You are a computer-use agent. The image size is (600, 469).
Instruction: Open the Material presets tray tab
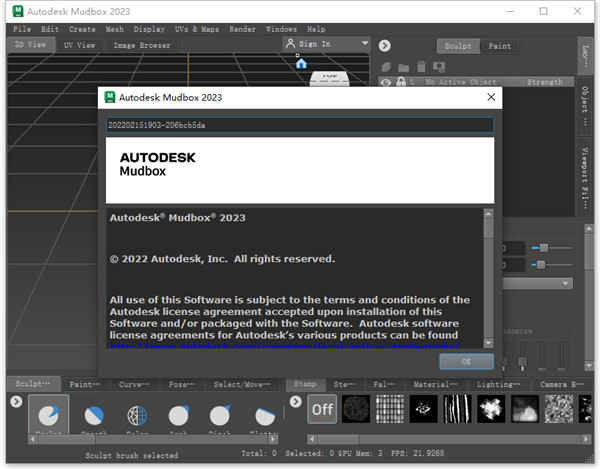pos(435,384)
